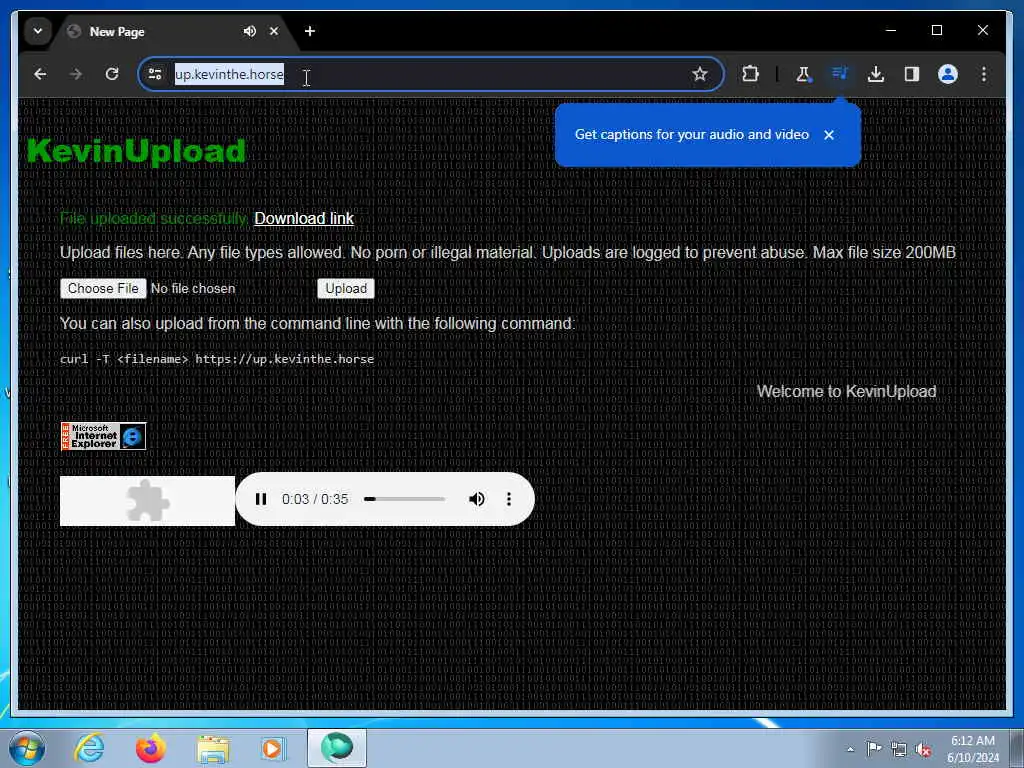The image size is (1024, 768).
Task: Open the profile avatar menu
Action: click(x=948, y=74)
